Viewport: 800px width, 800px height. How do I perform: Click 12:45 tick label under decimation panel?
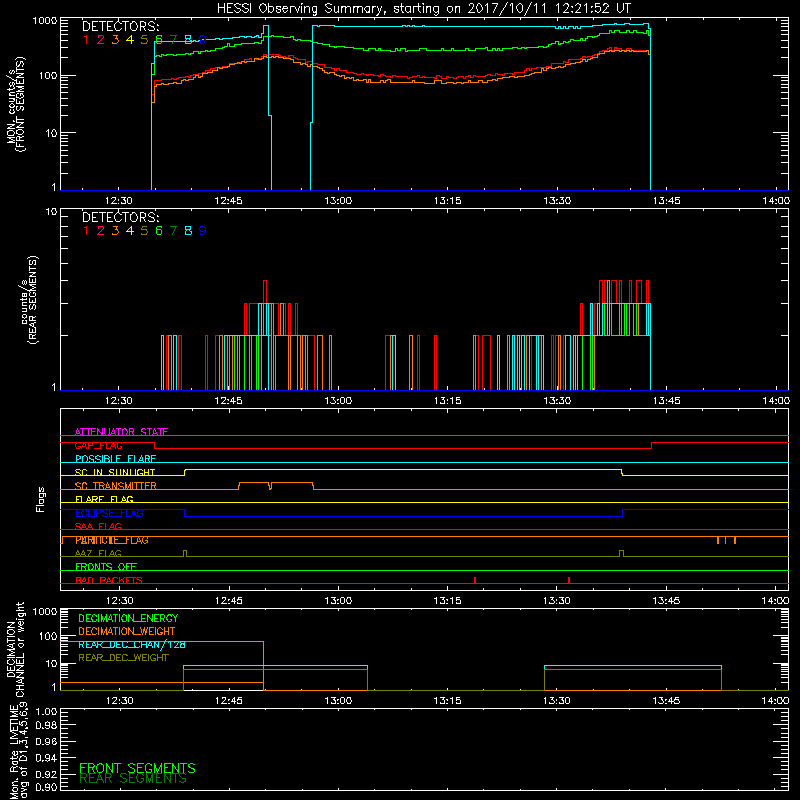(229, 701)
